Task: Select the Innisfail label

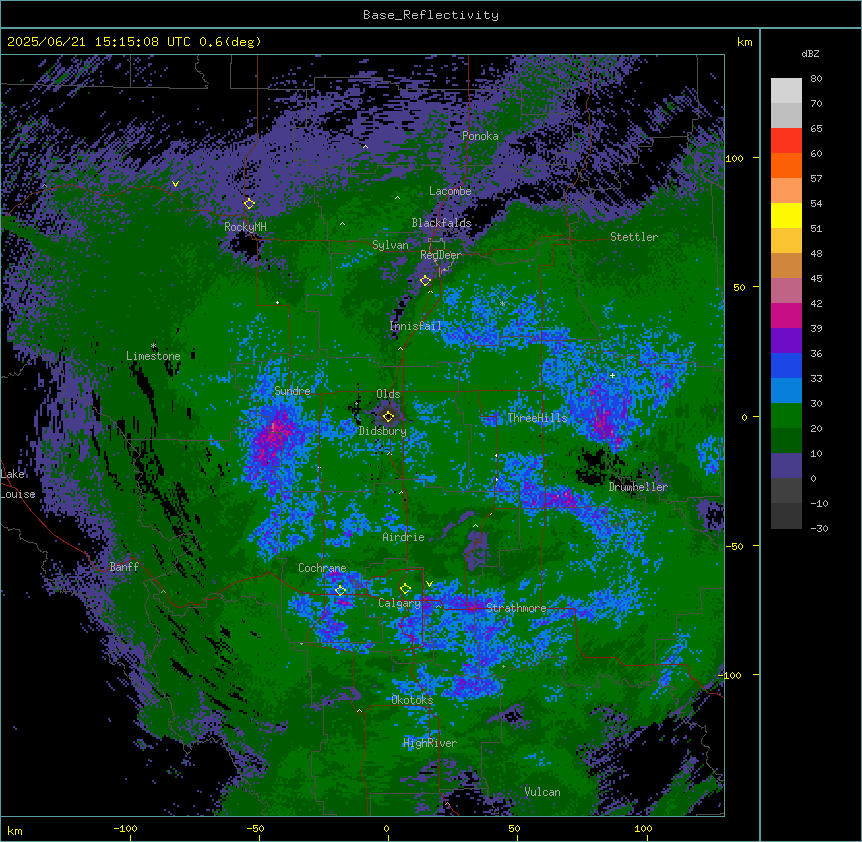Action: tap(415, 326)
